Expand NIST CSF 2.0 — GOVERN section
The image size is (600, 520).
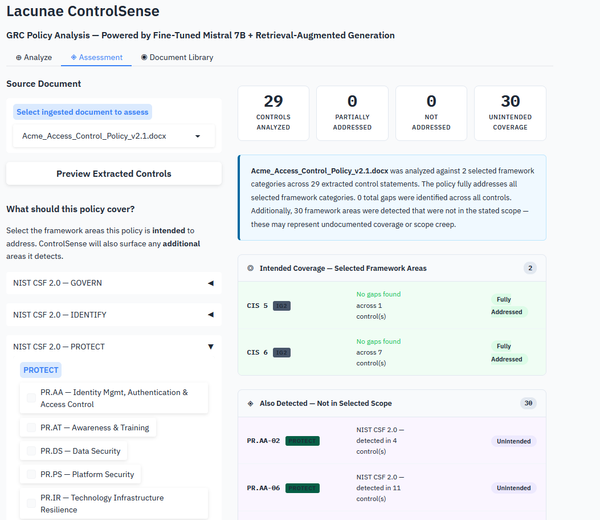coord(114,283)
